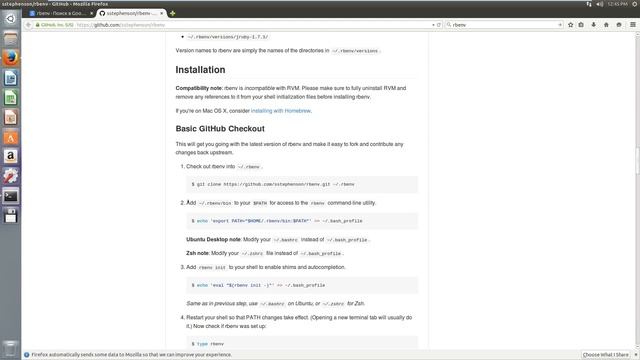Close the sstephenson/rbenv tab
The width and height of the screenshot is (640, 360).
coord(162,13)
